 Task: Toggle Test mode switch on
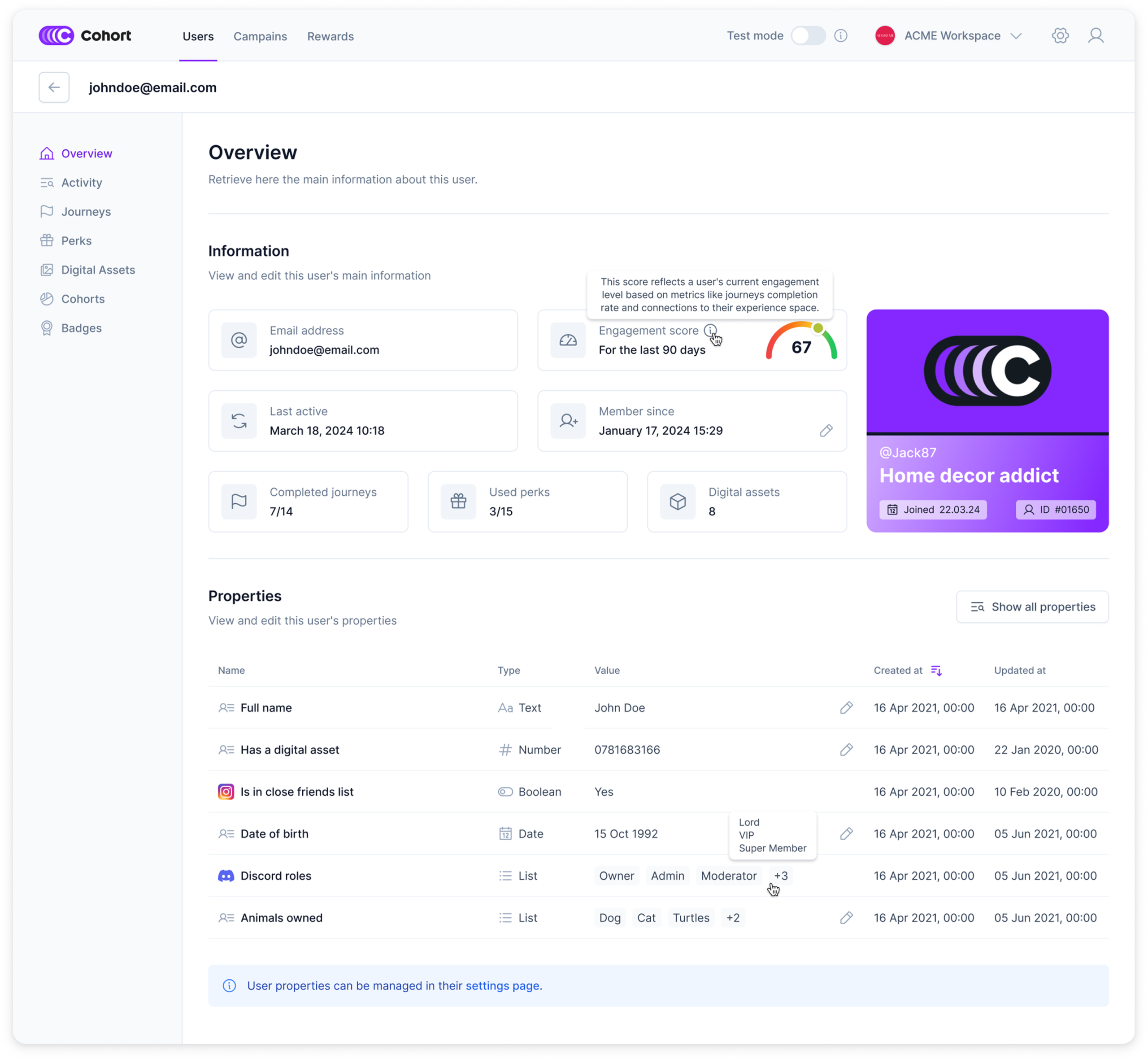(x=808, y=35)
